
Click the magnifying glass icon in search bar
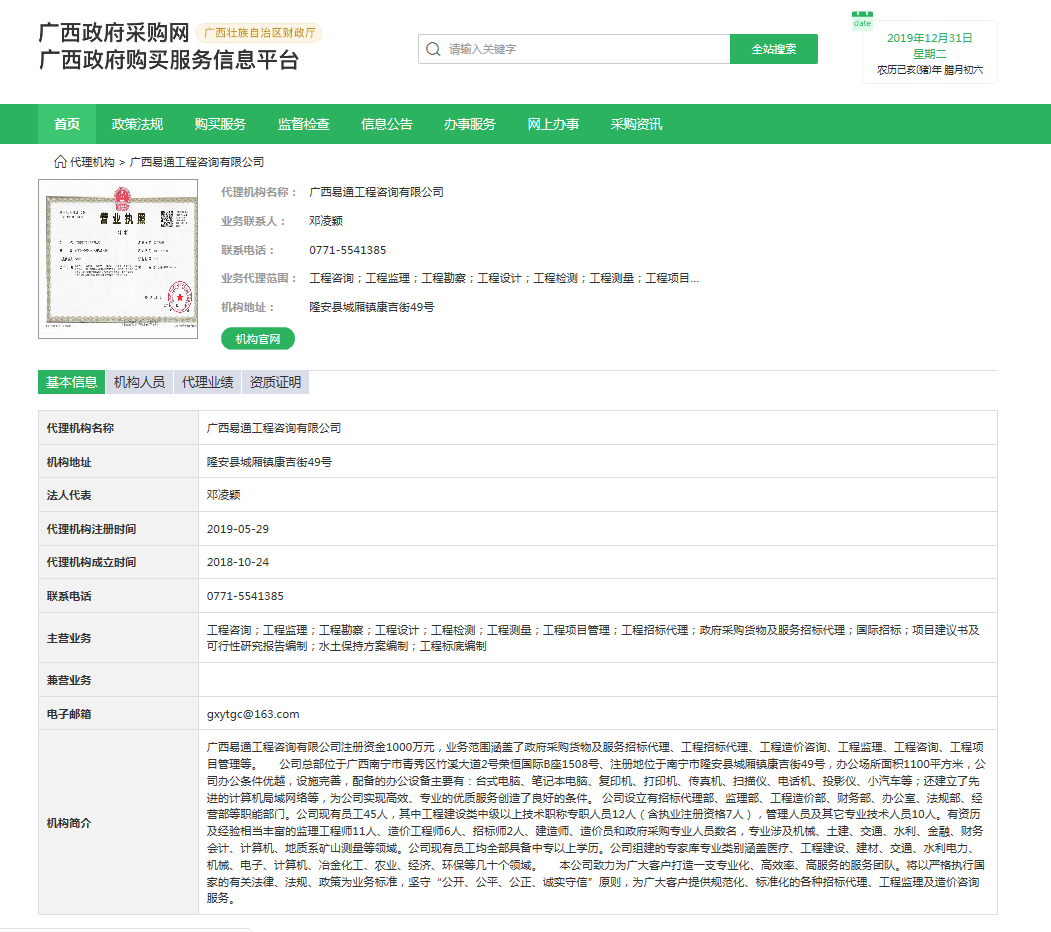pos(433,48)
